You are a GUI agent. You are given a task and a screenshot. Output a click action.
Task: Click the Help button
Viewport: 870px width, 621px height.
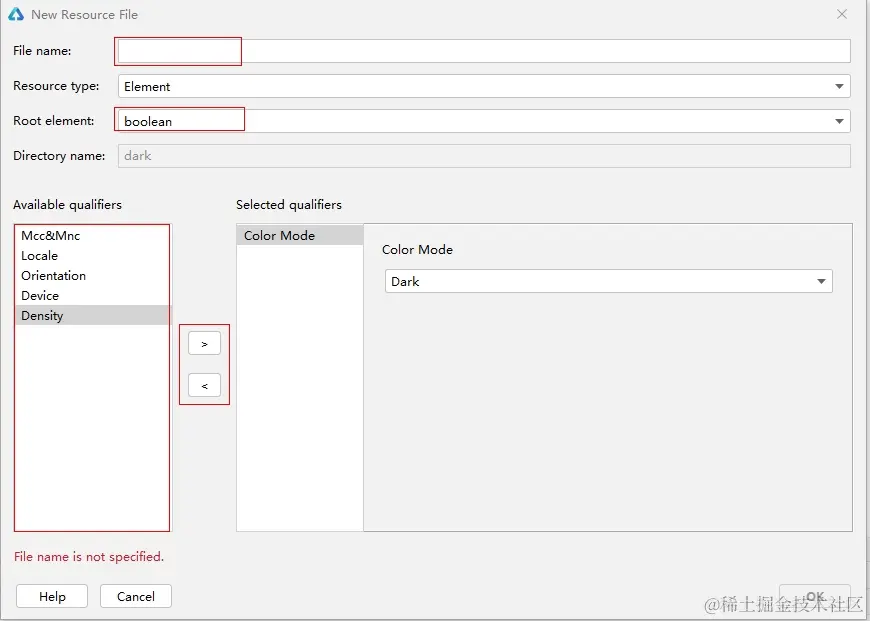(52, 596)
